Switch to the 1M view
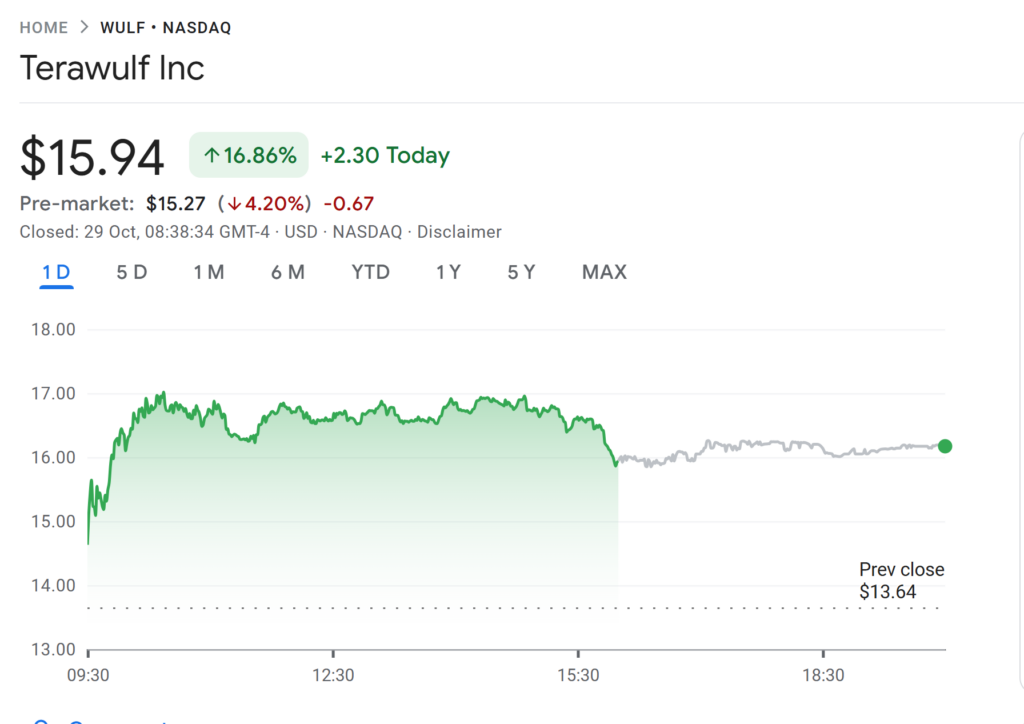This screenshot has height=724, width=1024. pos(209,271)
